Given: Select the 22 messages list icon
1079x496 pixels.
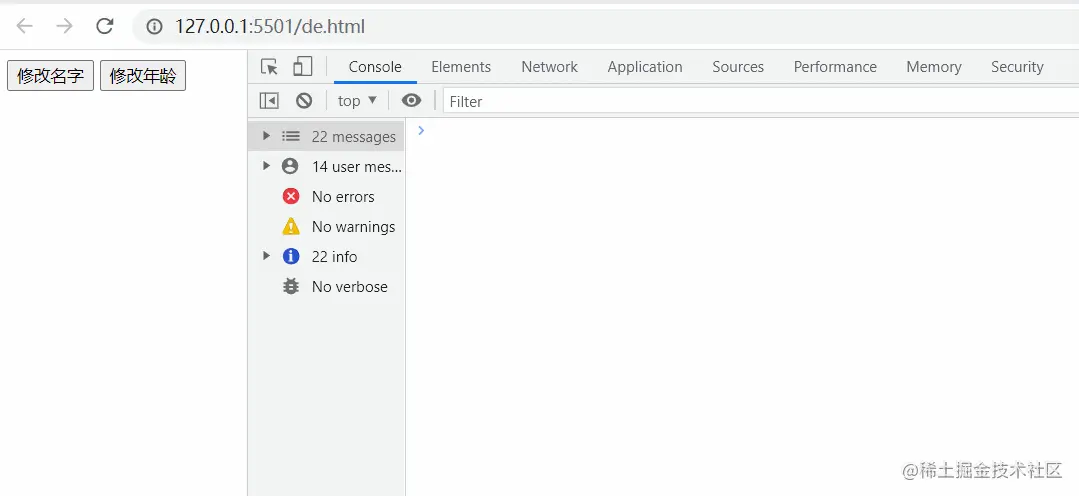Looking at the screenshot, I should 291,136.
